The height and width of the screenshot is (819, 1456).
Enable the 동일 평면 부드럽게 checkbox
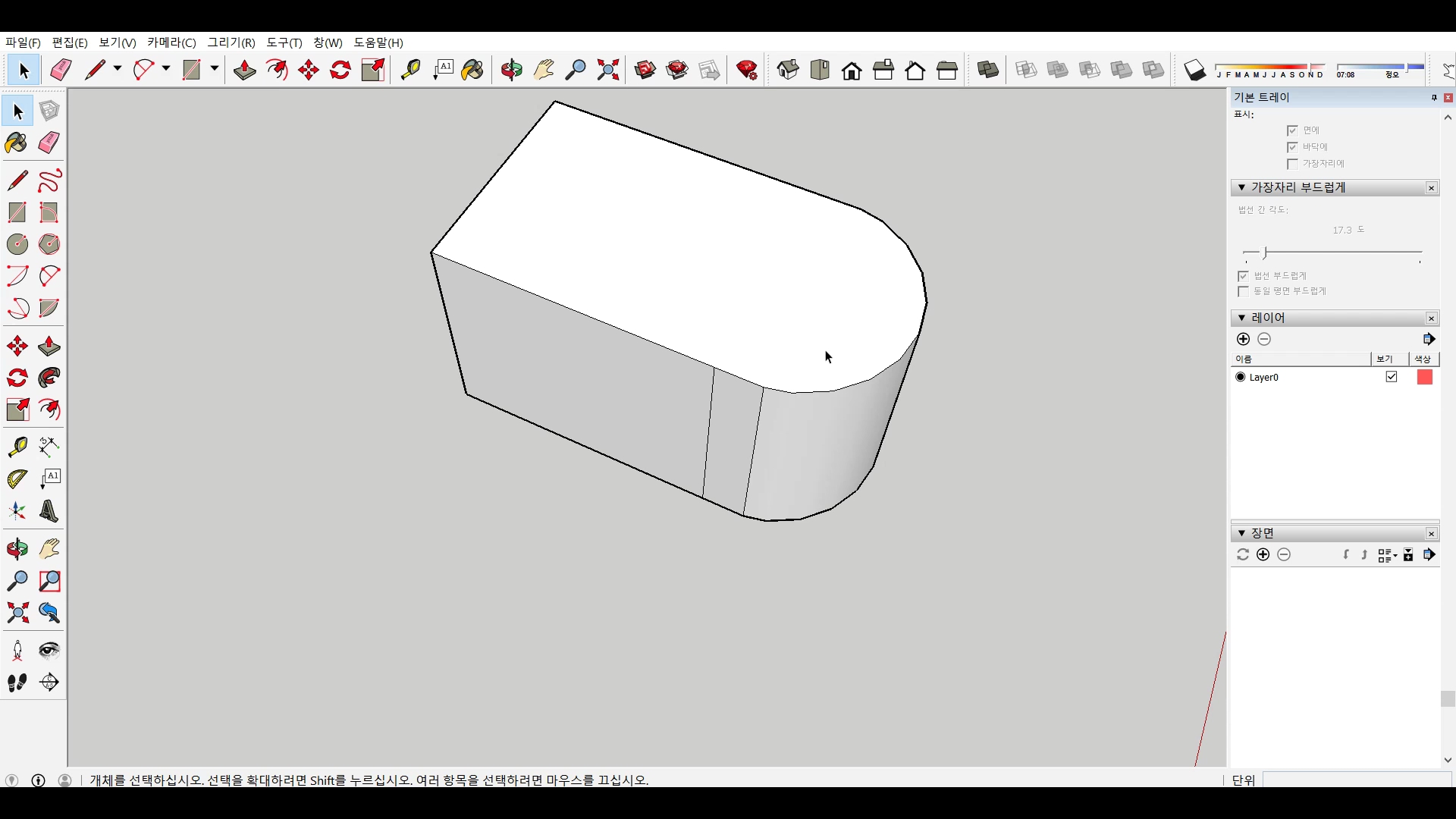(1243, 291)
